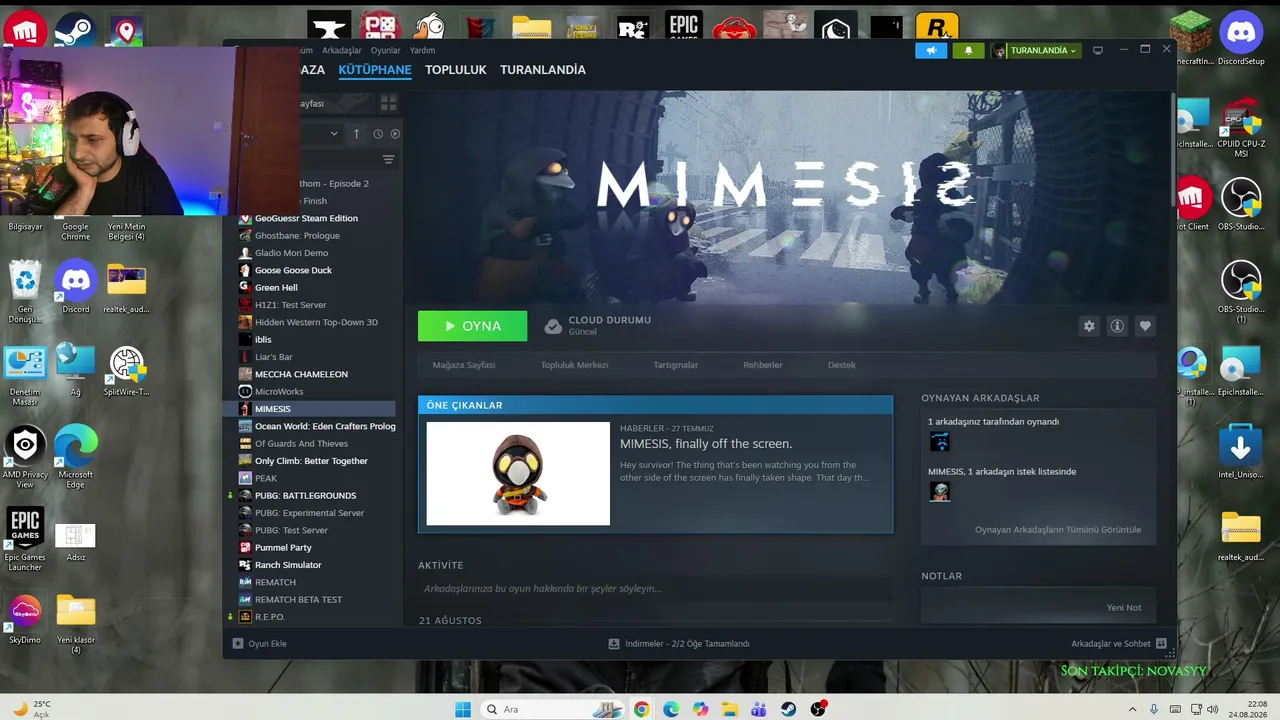Open File Explorer from the taskbar
1280x720 pixels.
click(730, 709)
